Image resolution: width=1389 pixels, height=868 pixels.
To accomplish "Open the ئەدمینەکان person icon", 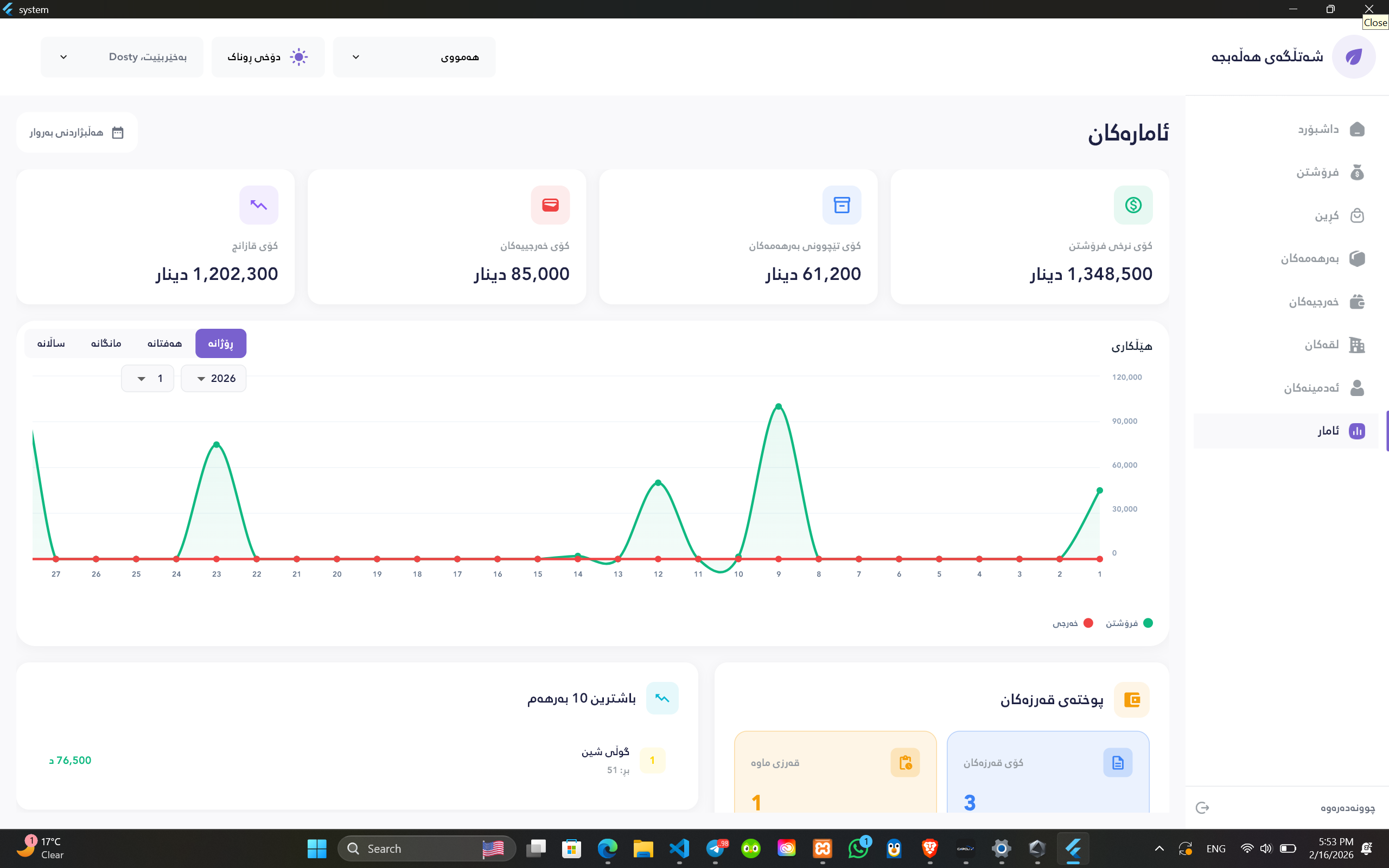I will [x=1357, y=388].
